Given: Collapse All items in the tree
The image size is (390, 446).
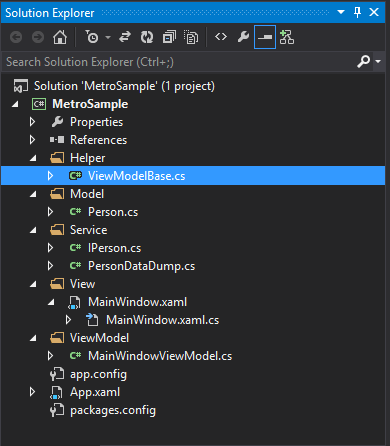Looking at the screenshot, I should click(x=169, y=37).
